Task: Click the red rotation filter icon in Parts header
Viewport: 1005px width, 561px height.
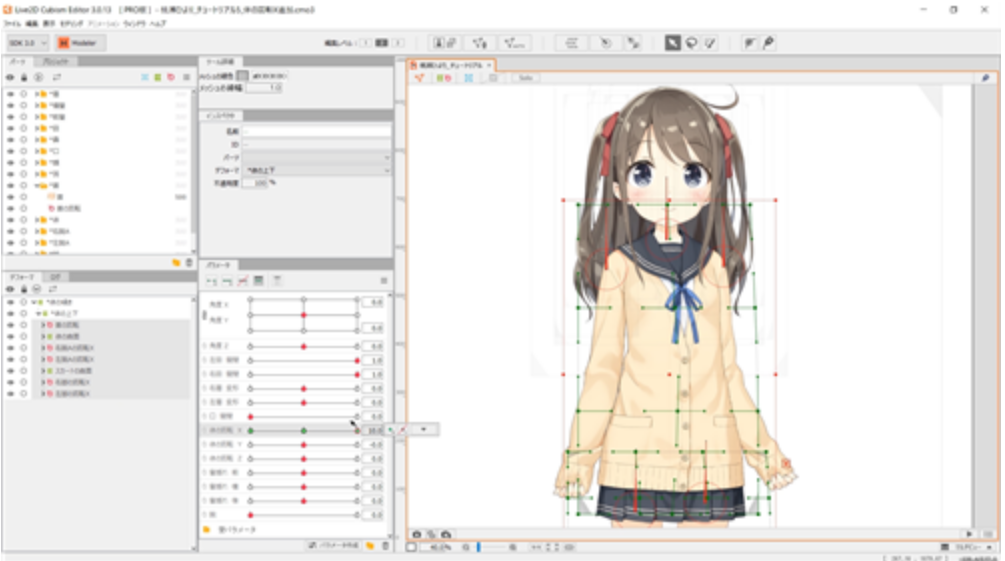Action: point(171,77)
